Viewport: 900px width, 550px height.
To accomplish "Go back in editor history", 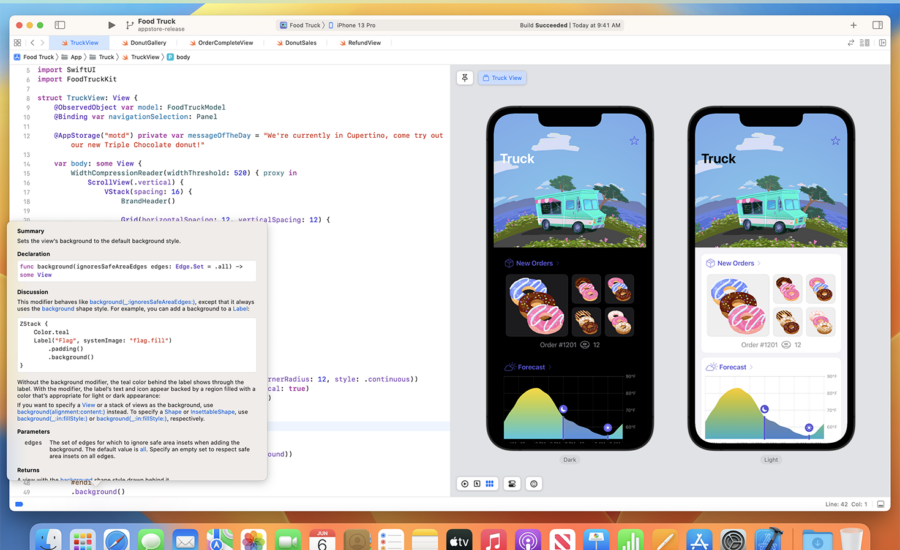I will pos(32,42).
